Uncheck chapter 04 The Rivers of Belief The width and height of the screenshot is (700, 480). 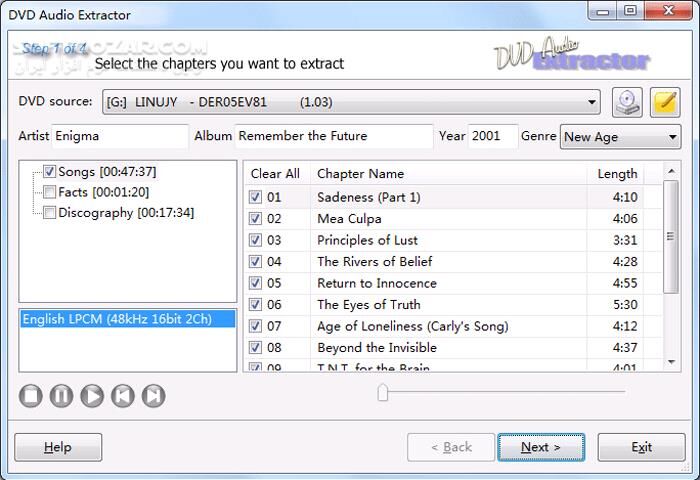(255, 261)
